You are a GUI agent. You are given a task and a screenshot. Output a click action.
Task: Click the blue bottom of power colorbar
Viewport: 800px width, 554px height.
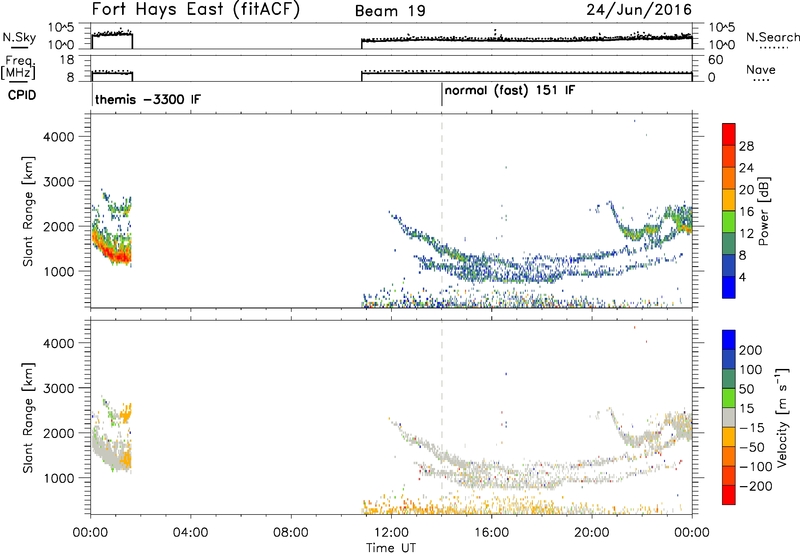pos(729,287)
